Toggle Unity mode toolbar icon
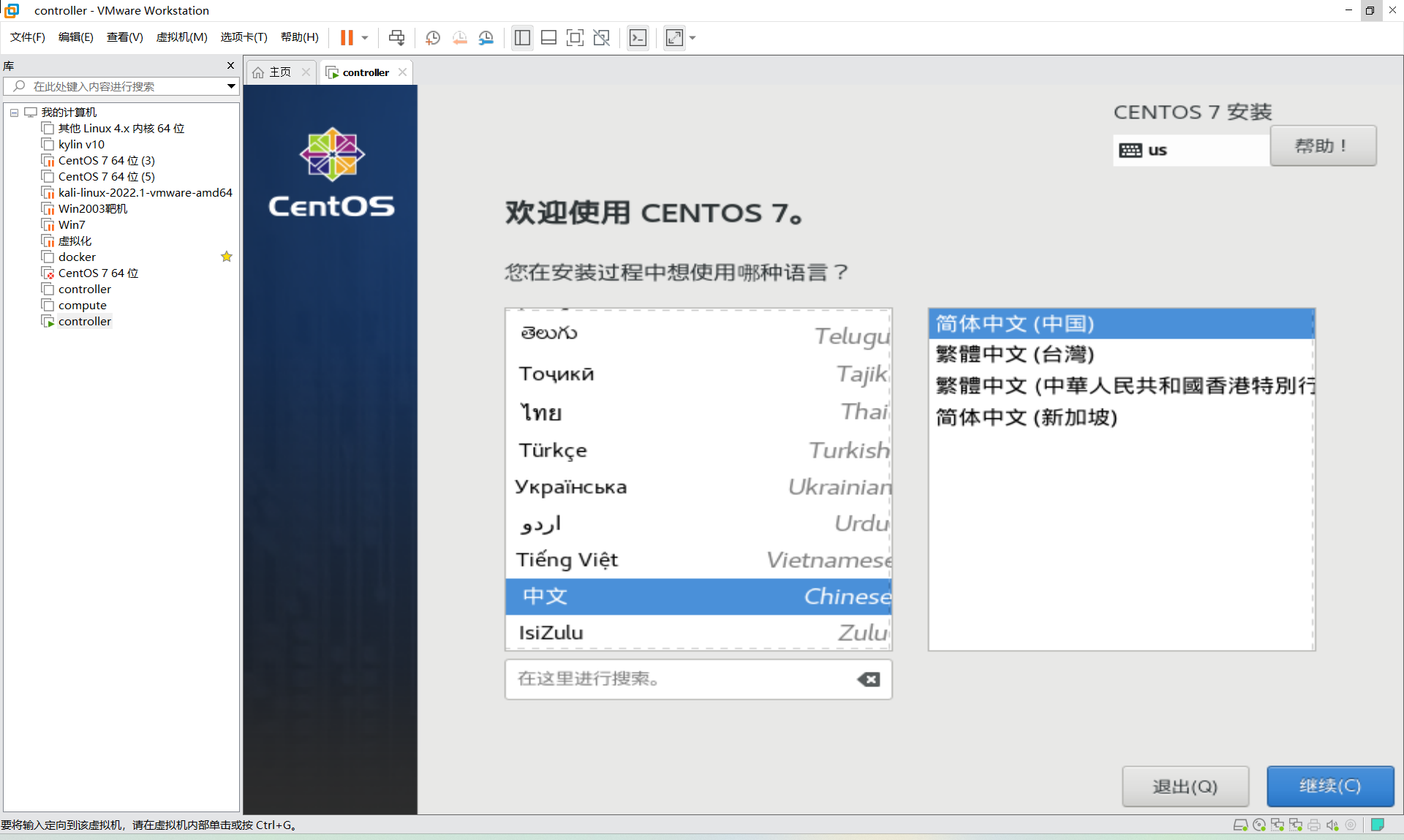The height and width of the screenshot is (840, 1404). [x=601, y=37]
